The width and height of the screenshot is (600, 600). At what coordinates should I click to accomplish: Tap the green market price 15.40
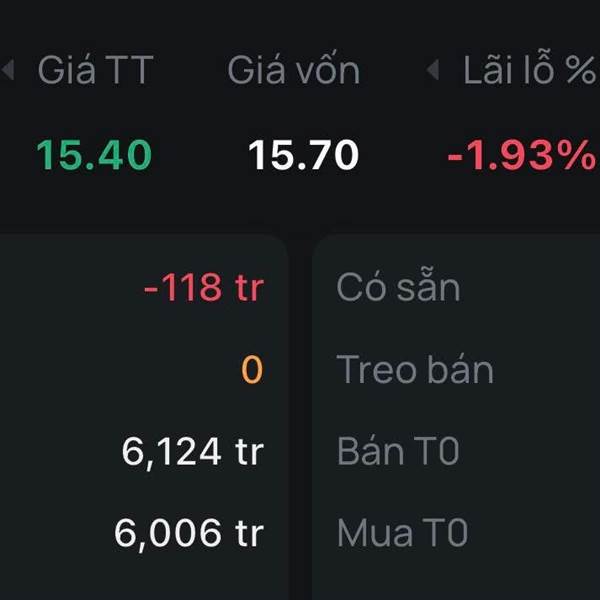click(94, 155)
